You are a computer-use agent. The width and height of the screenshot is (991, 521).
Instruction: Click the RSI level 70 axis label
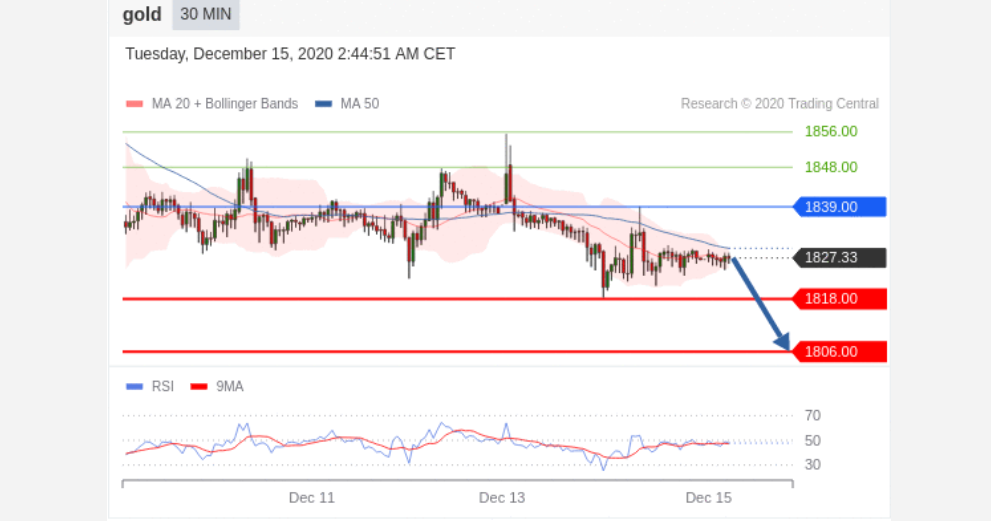click(x=813, y=415)
